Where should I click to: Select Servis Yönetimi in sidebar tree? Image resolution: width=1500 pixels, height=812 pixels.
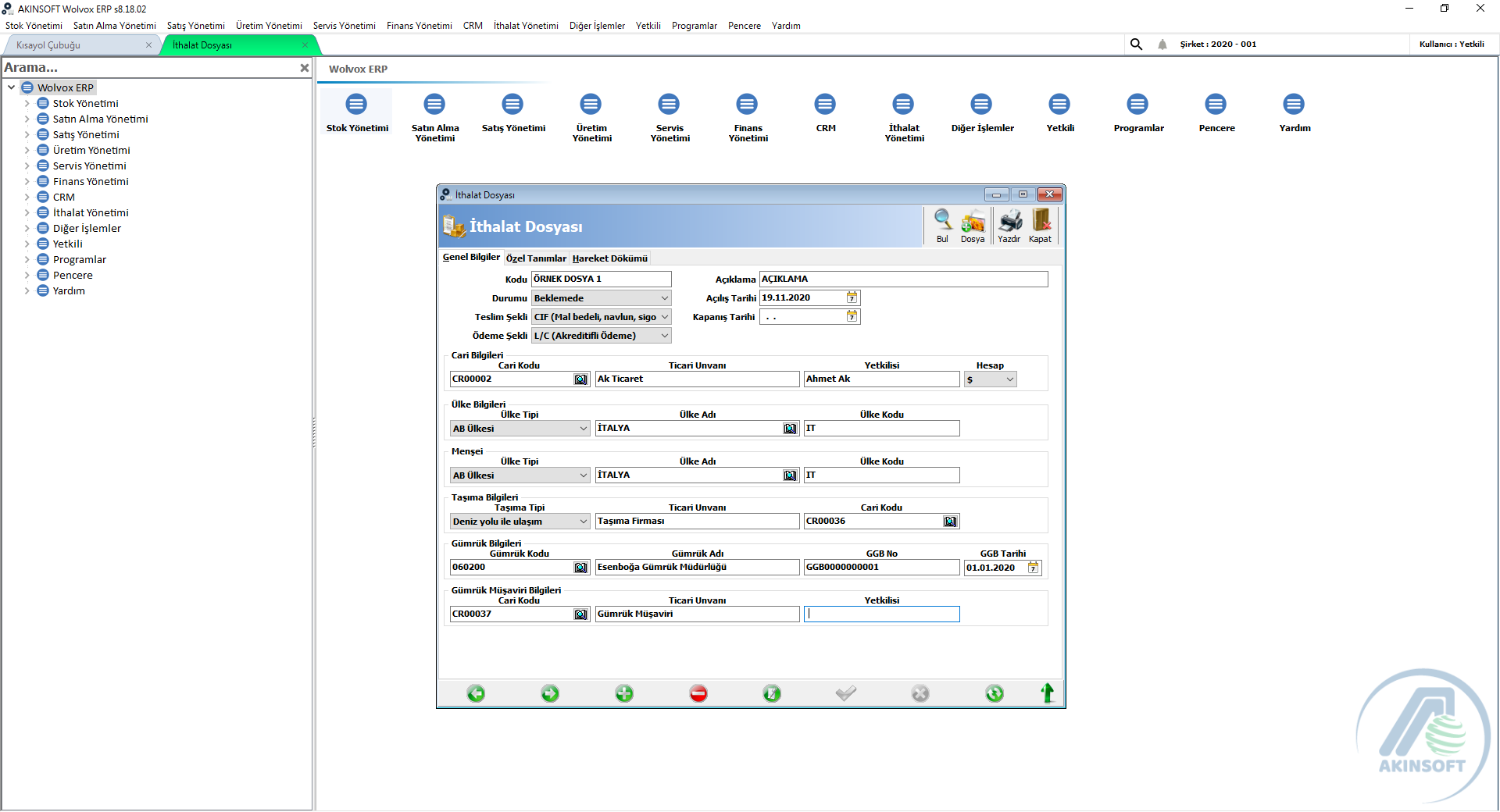[x=89, y=166]
